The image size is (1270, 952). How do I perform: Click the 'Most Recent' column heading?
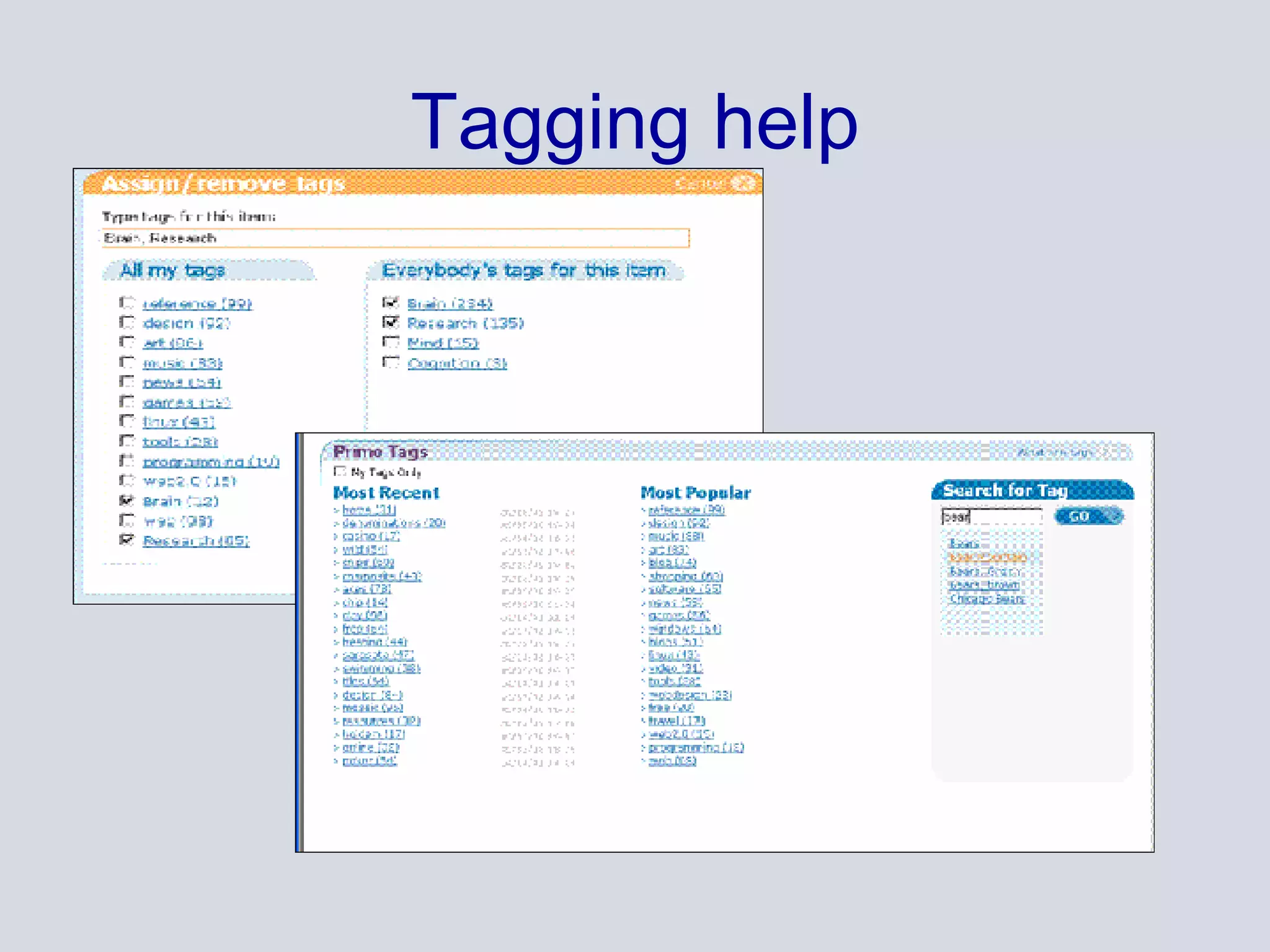(386, 493)
